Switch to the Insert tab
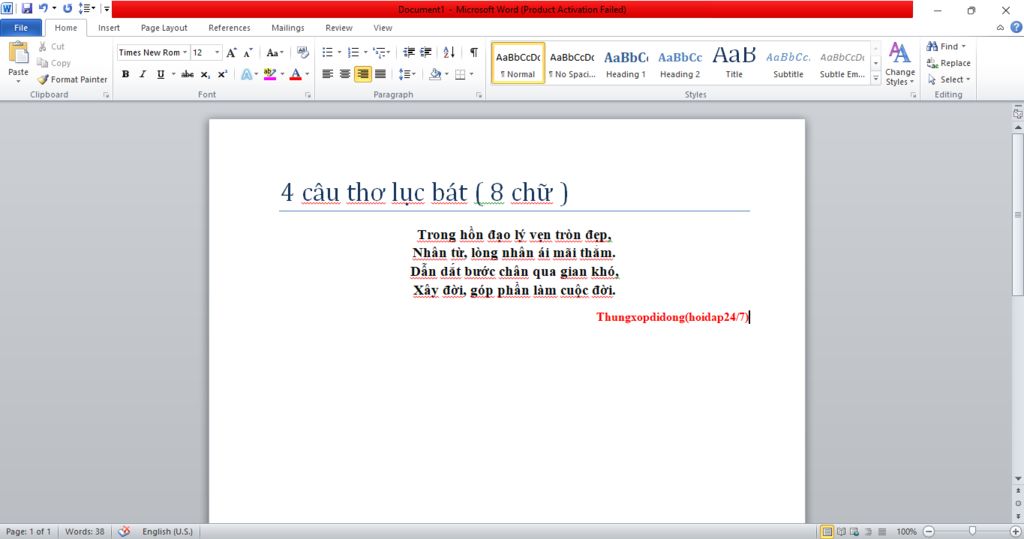Image resolution: width=1024 pixels, height=539 pixels. (109, 27)
